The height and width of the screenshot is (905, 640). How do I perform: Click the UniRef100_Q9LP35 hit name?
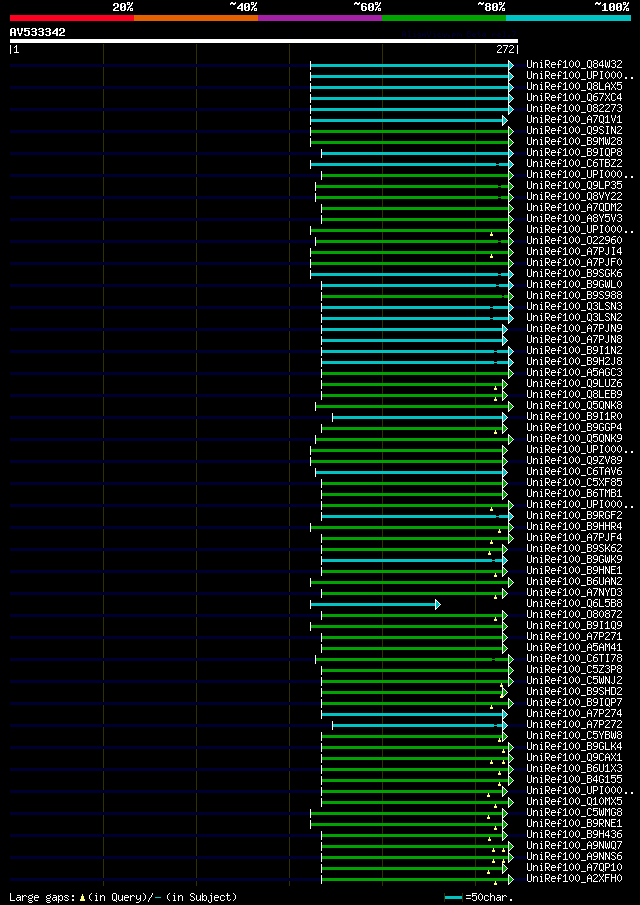pos(574,185)
